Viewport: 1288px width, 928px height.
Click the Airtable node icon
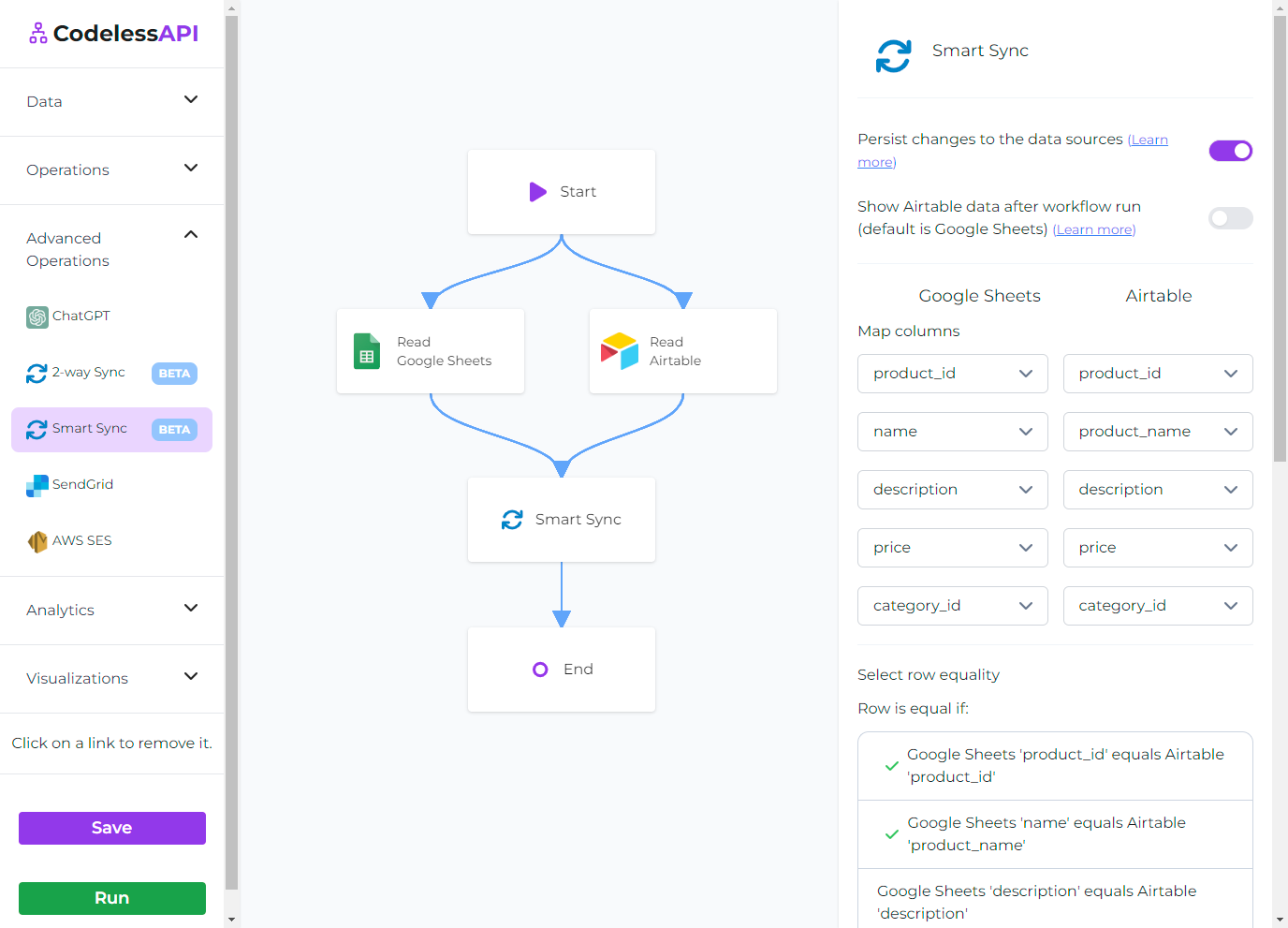pos(620,351)
